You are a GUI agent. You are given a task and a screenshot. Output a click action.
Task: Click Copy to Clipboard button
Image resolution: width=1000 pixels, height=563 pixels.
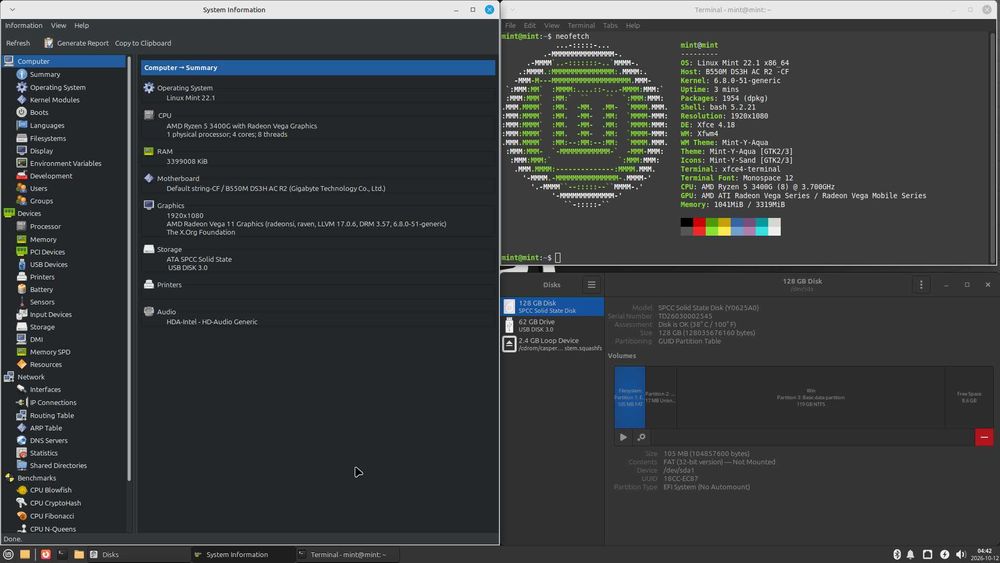click(143, 43)
